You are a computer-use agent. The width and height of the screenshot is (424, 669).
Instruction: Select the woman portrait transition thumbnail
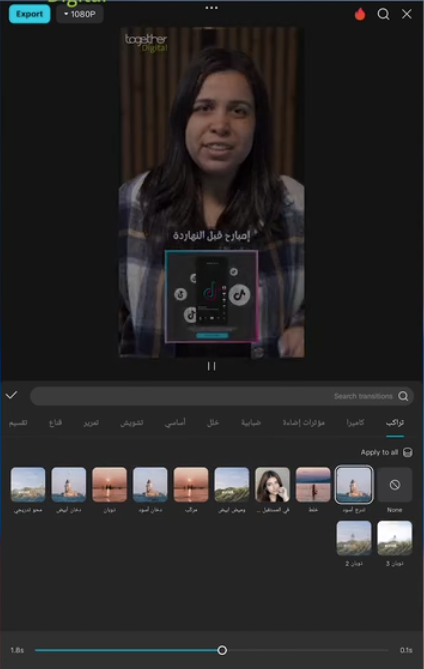[x=273, y=485]
